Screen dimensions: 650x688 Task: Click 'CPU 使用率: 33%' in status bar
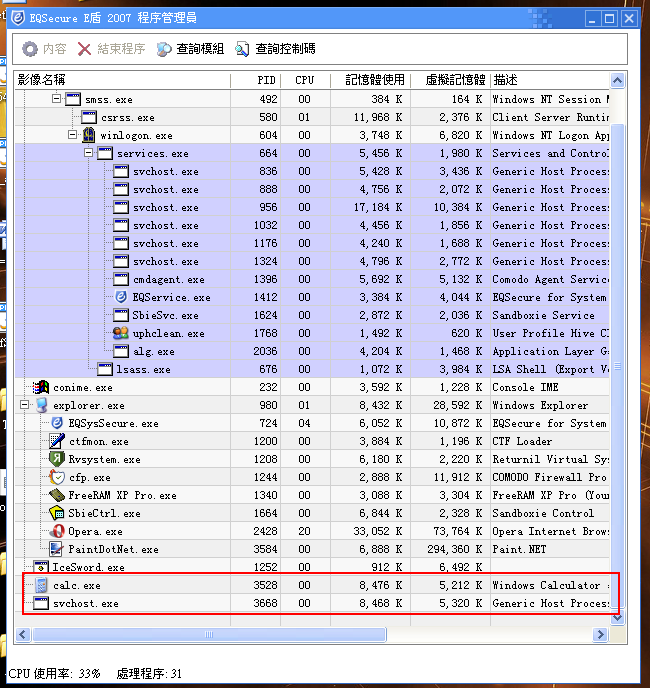pos(54,673)
